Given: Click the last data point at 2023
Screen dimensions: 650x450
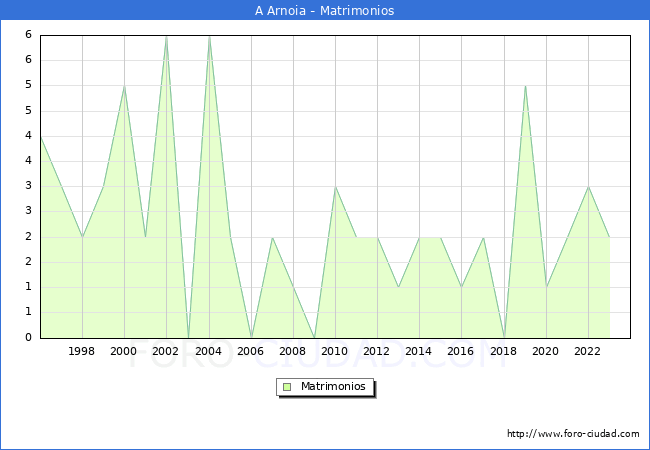Looking at the screenshot, I should (609, 237).
